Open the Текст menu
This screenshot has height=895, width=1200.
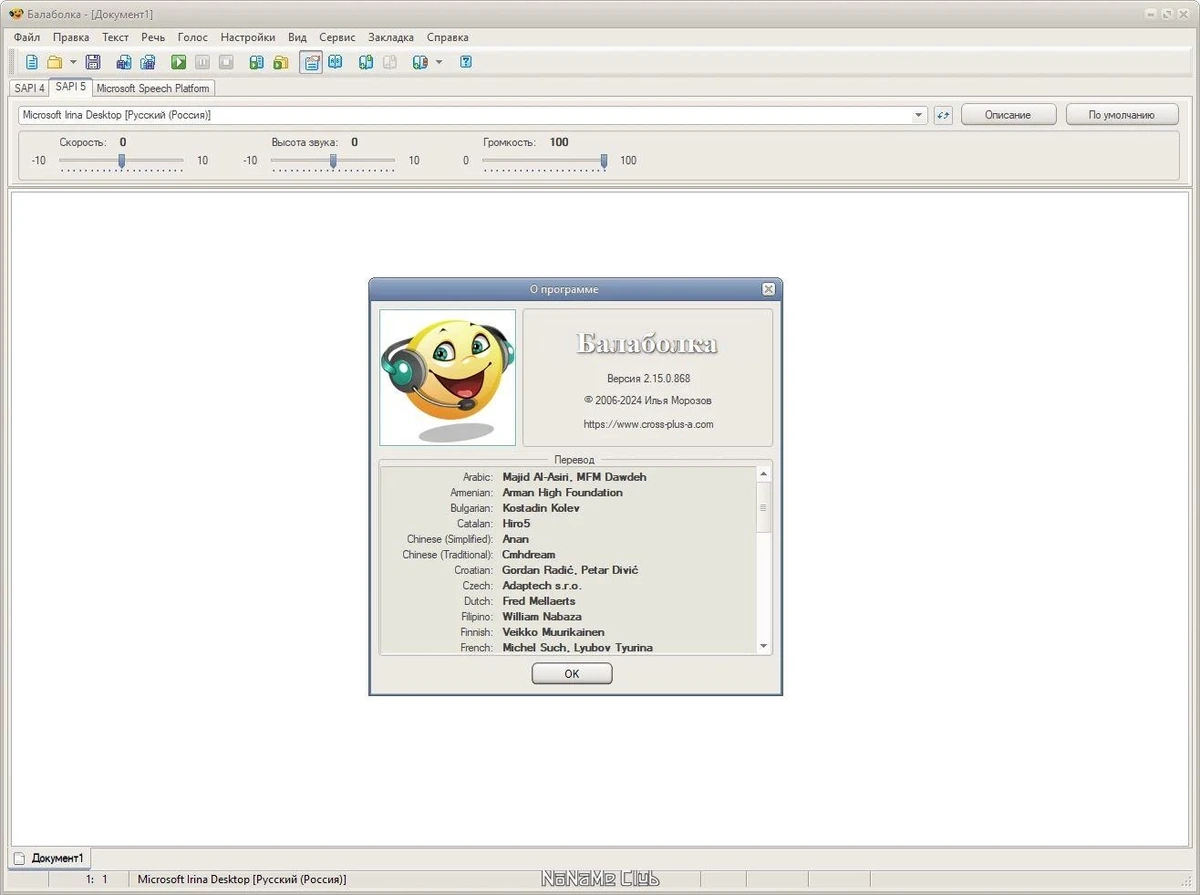[115, 37]
